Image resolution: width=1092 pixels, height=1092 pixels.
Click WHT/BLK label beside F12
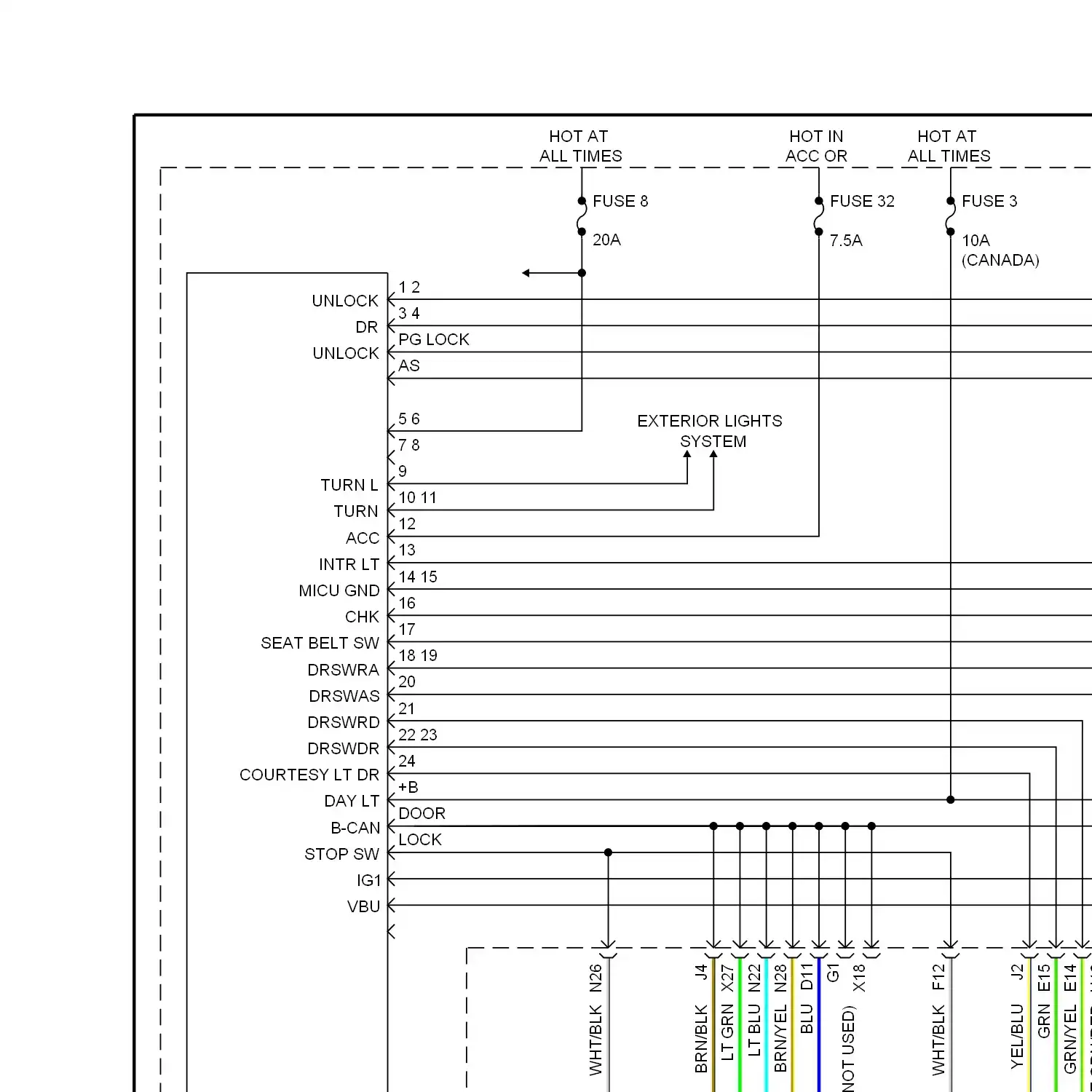coord(938,1040)
